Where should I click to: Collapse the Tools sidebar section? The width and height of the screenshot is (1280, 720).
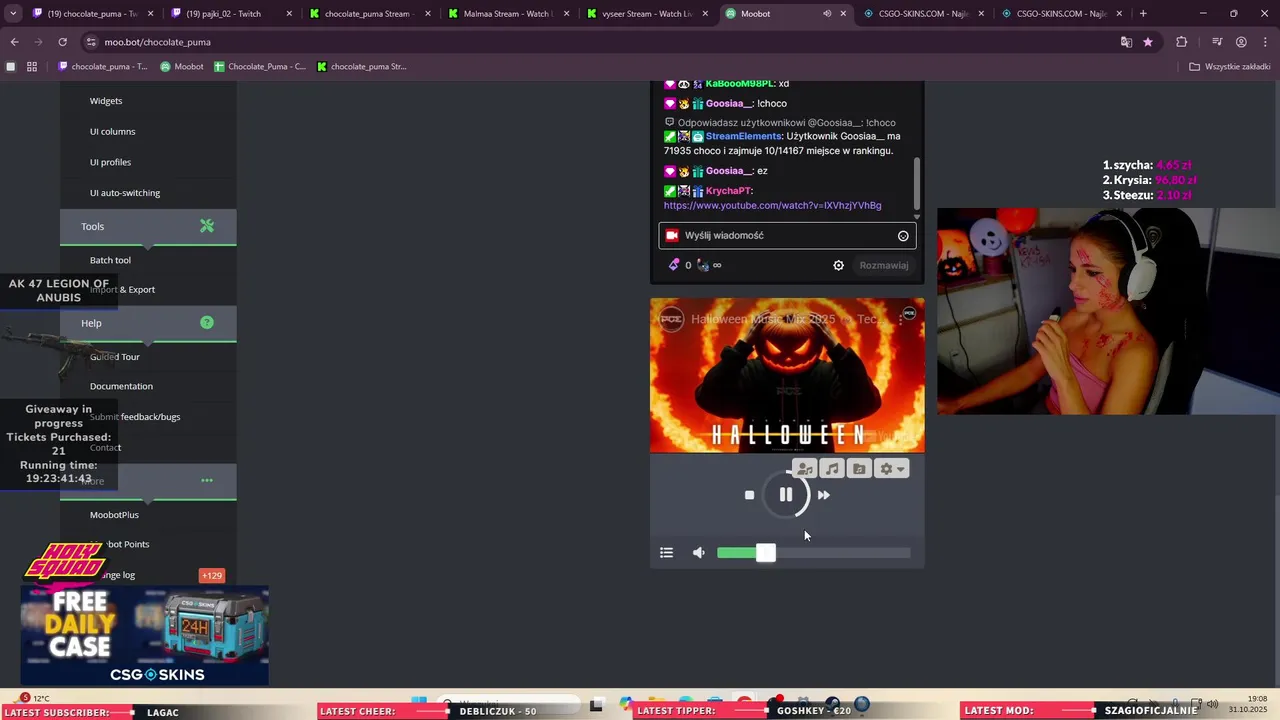pyautogui.click(x=148, y=227)
